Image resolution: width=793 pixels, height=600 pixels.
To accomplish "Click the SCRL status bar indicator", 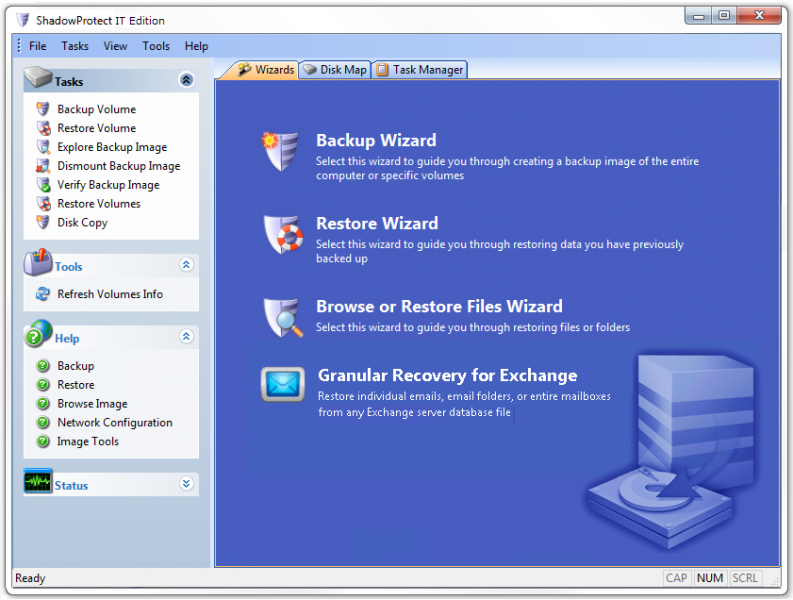I will [745, 578].
